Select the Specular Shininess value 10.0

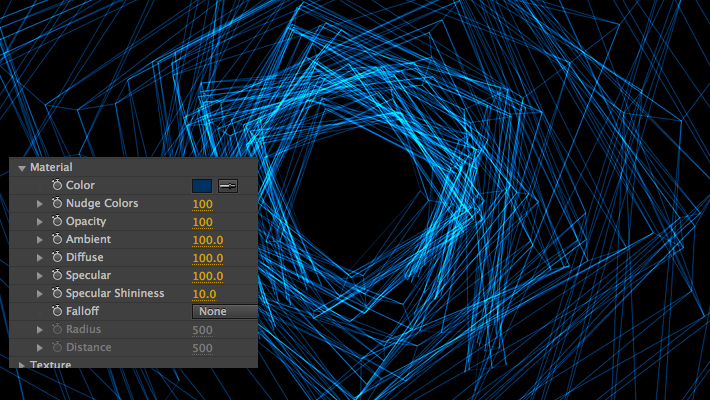point(204,294)
